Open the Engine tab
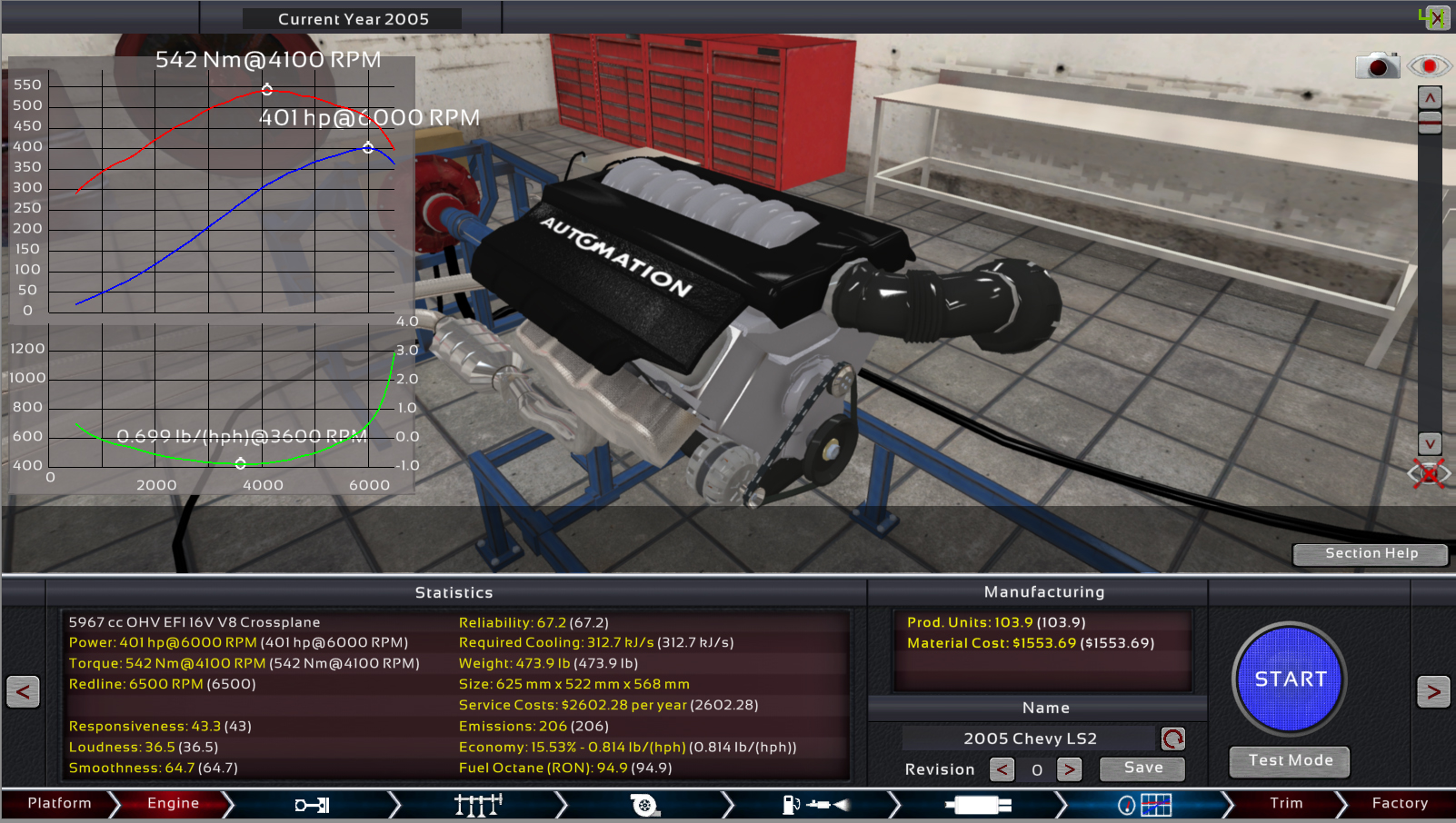This screenshot has height=823, width=1456. pyautogui.click(x=173, y=804)
